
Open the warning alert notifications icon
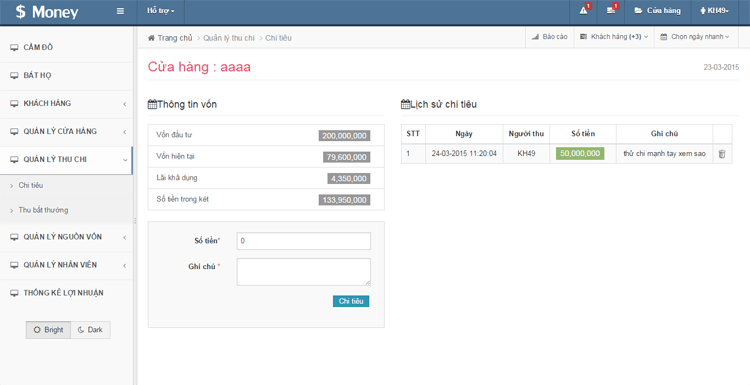pyautogui.click(x=584, y=11)
